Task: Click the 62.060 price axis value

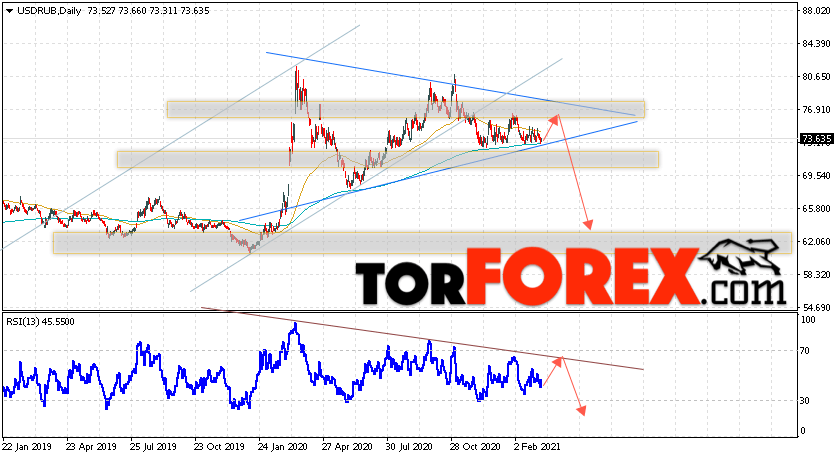Action: click(817, 242)
